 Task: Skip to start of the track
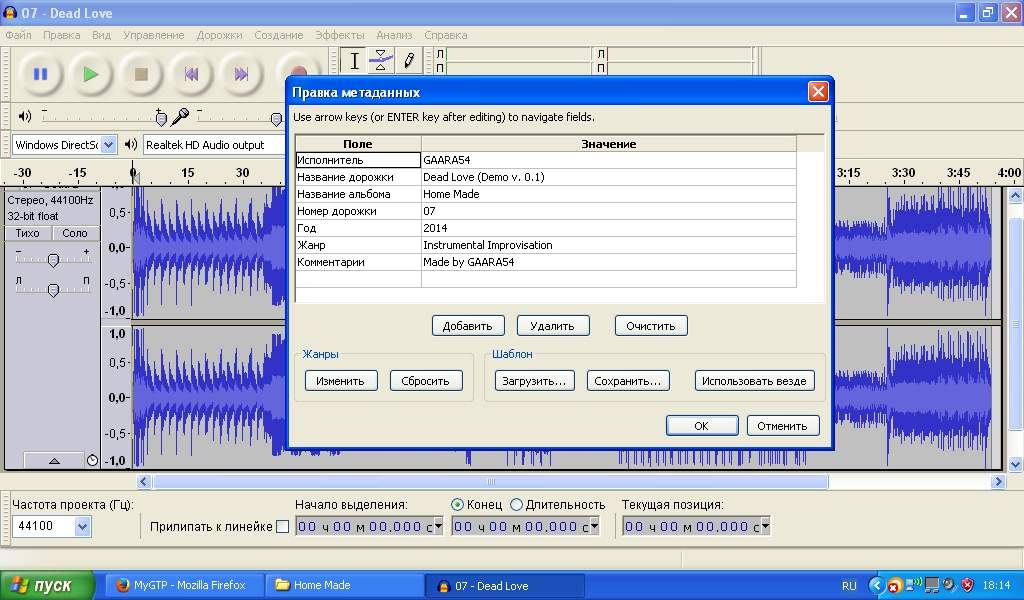click(191, 74)
